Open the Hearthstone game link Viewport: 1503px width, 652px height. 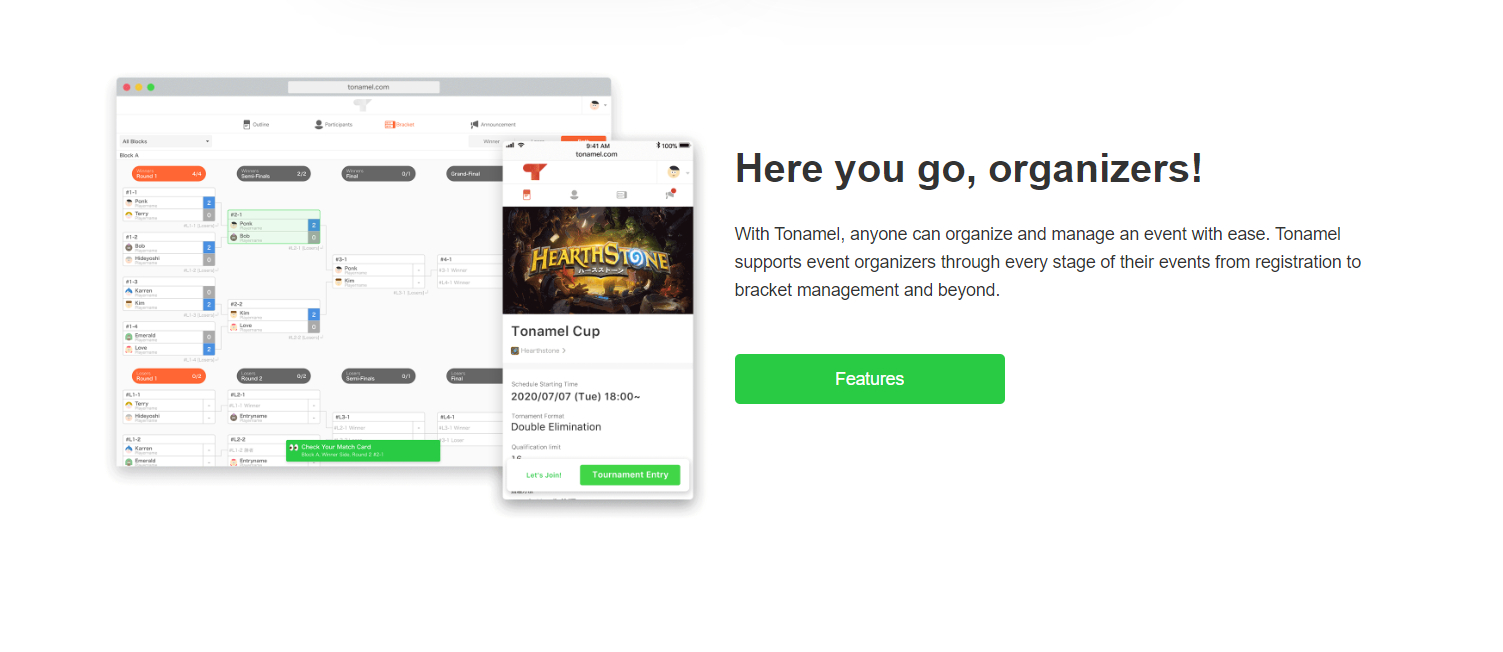tap(539, 351)
